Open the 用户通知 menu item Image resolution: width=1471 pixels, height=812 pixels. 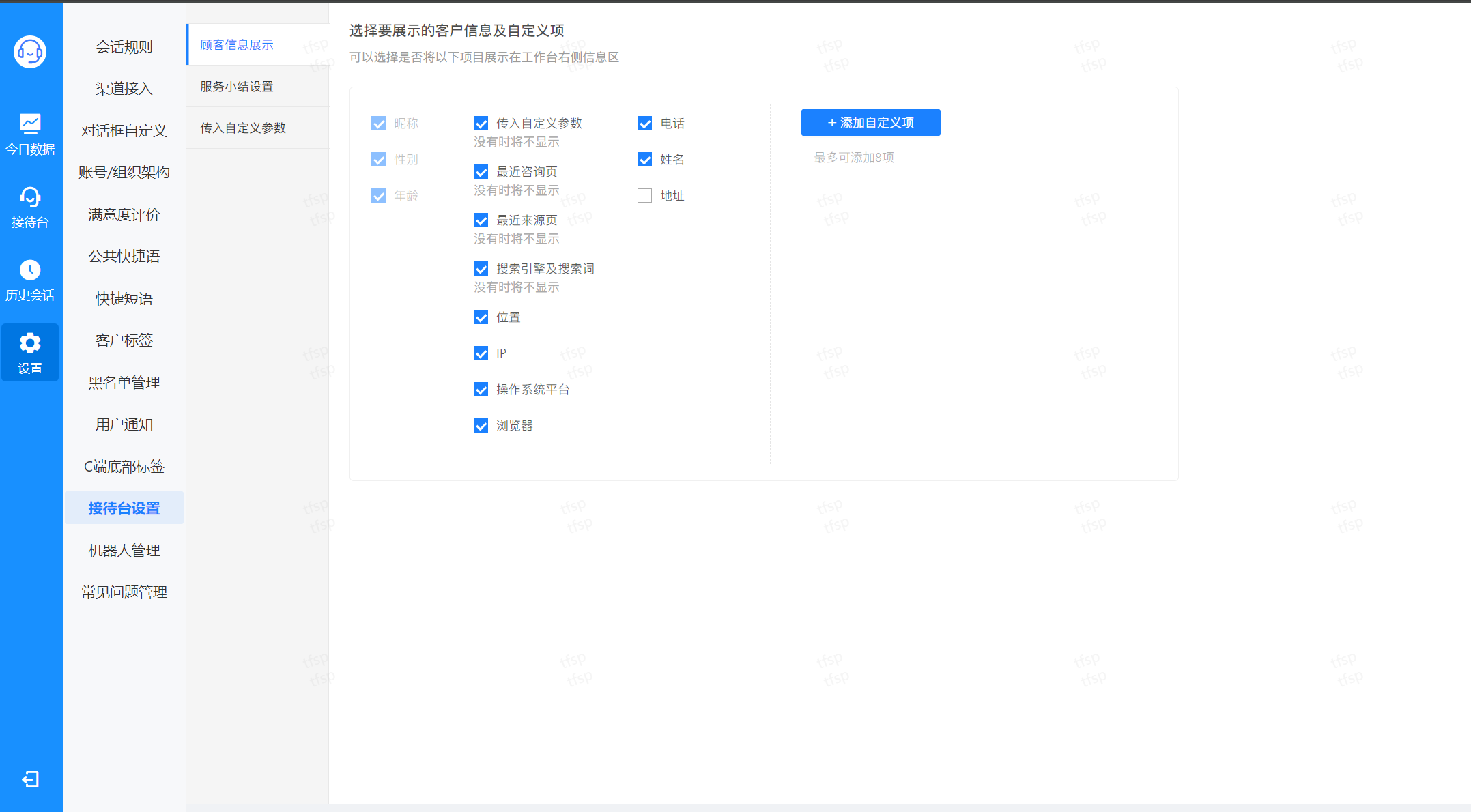coord(124,424)
